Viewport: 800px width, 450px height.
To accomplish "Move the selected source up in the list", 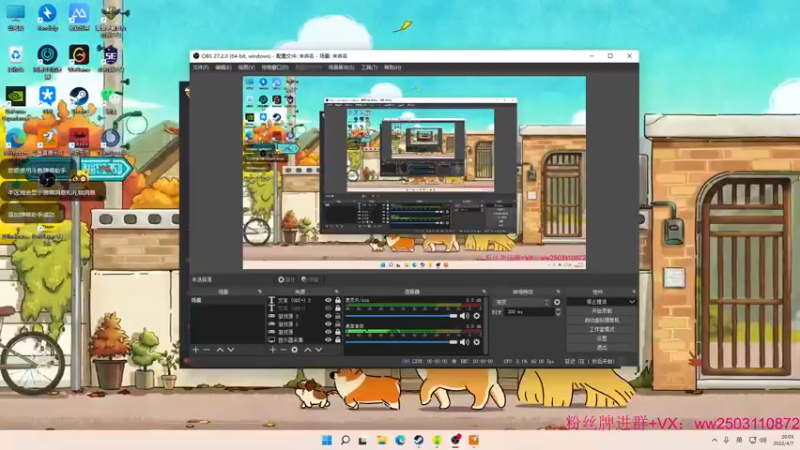I will coord(308,349).
